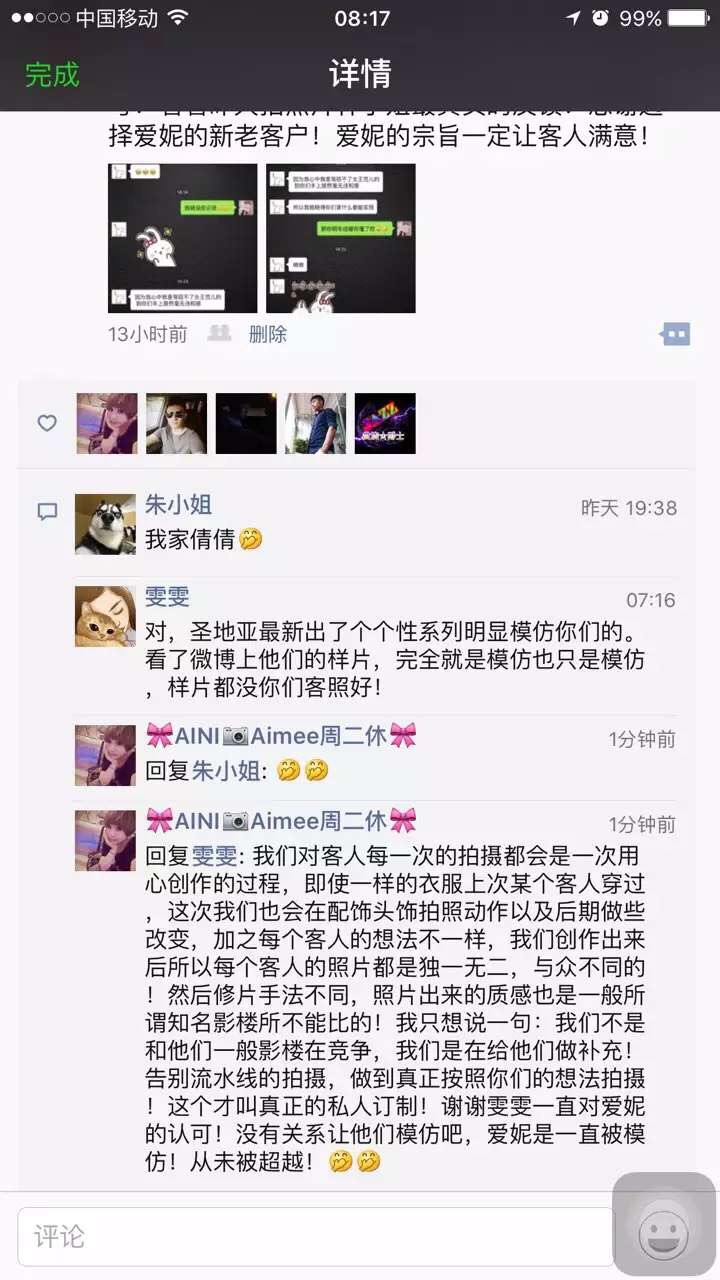This screenshot has height=1280, width=720.
Task: Open 雯雯's cat avatar
Action: click(105, 616)
